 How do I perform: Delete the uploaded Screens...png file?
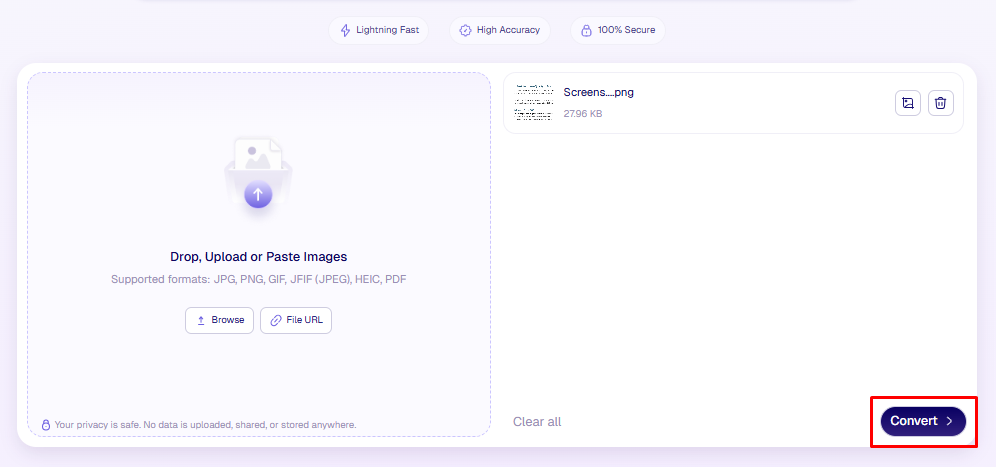pyautogui.click(x=940, y=103)
